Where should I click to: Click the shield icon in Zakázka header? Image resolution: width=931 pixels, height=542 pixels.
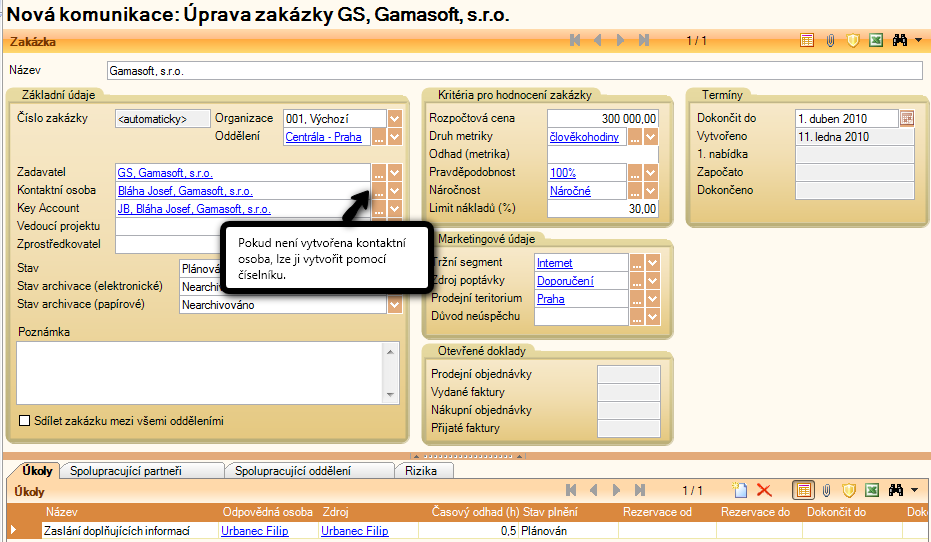[x=853, y=41]
